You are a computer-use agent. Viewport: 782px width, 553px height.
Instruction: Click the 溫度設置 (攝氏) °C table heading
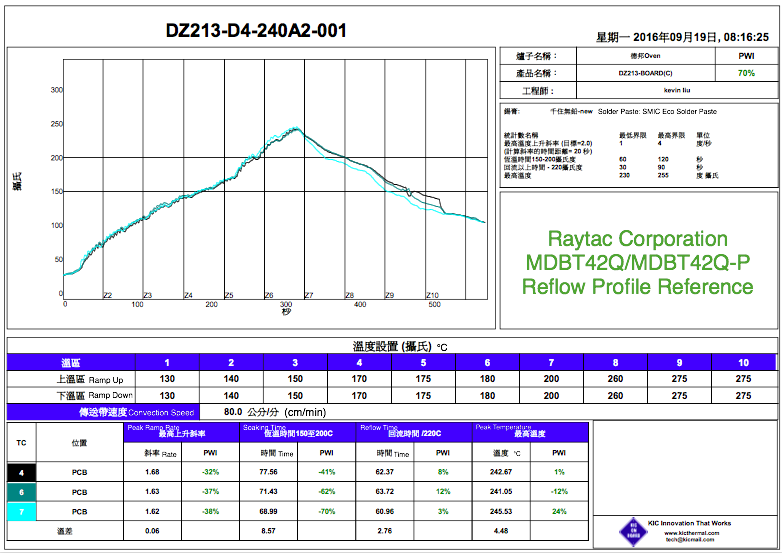pyautogui.click(x=400, y=346)
